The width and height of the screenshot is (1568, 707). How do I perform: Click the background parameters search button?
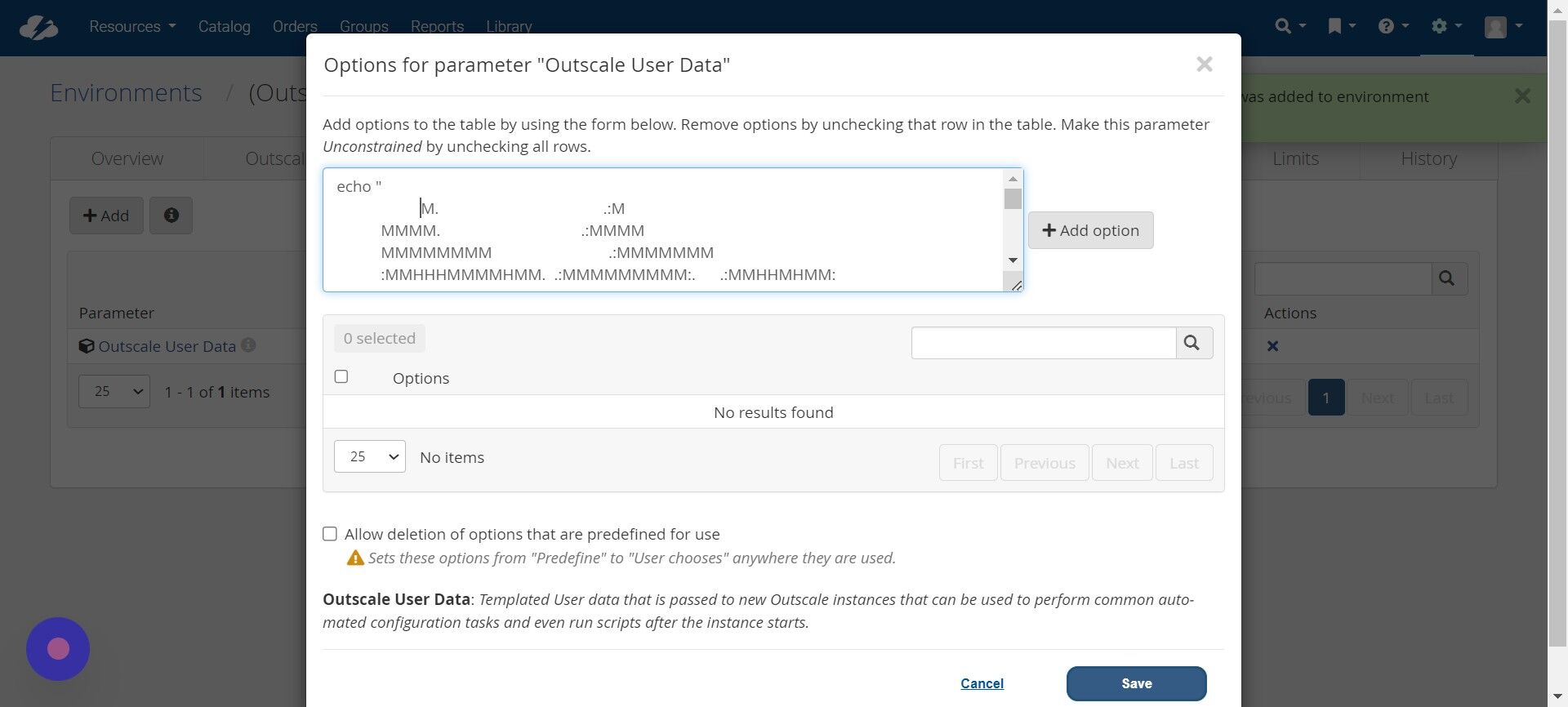[x=1448, y=278]
